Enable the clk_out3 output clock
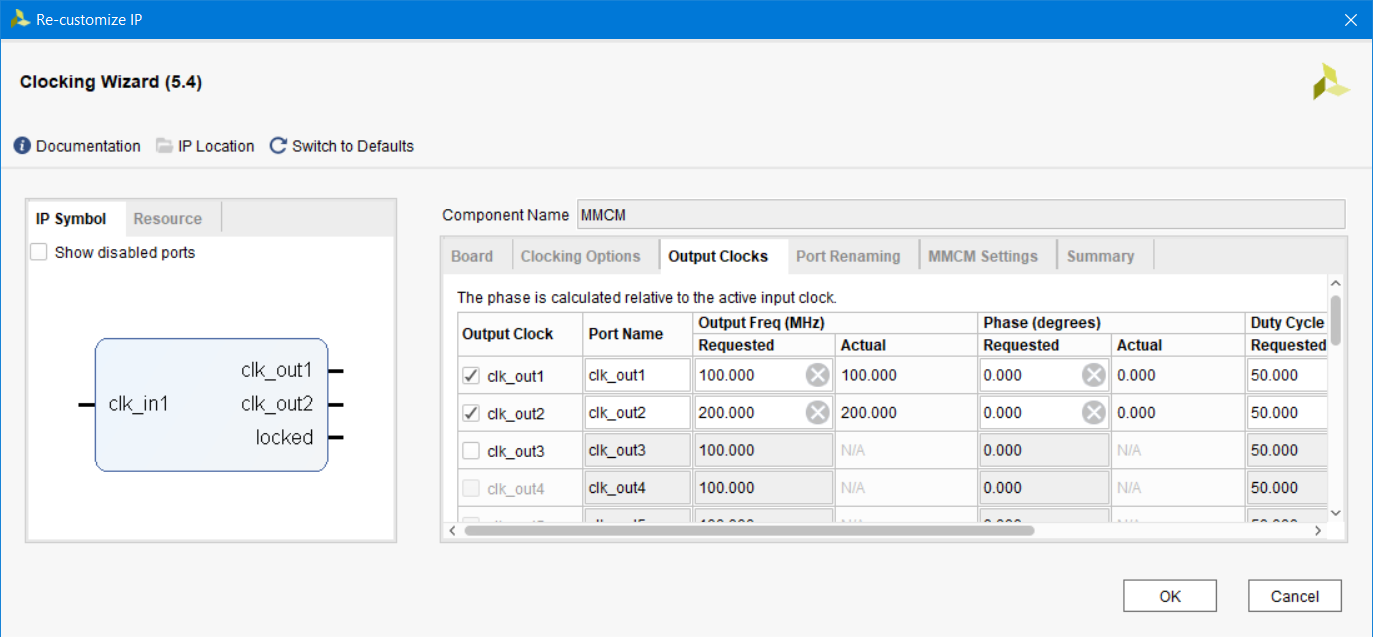 pyautogui.click(x=471, y=451)
